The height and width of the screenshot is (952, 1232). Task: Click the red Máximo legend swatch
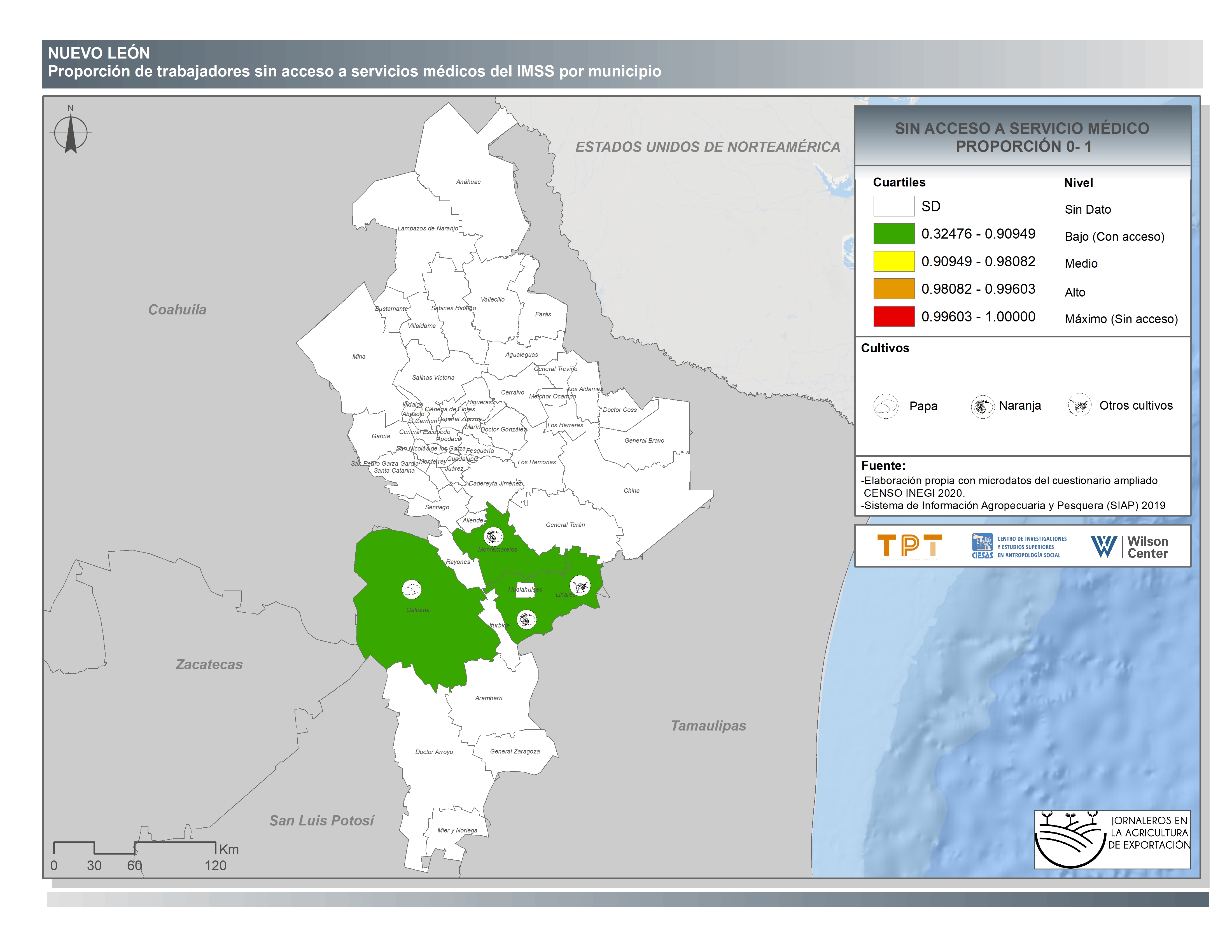[893, 316]
